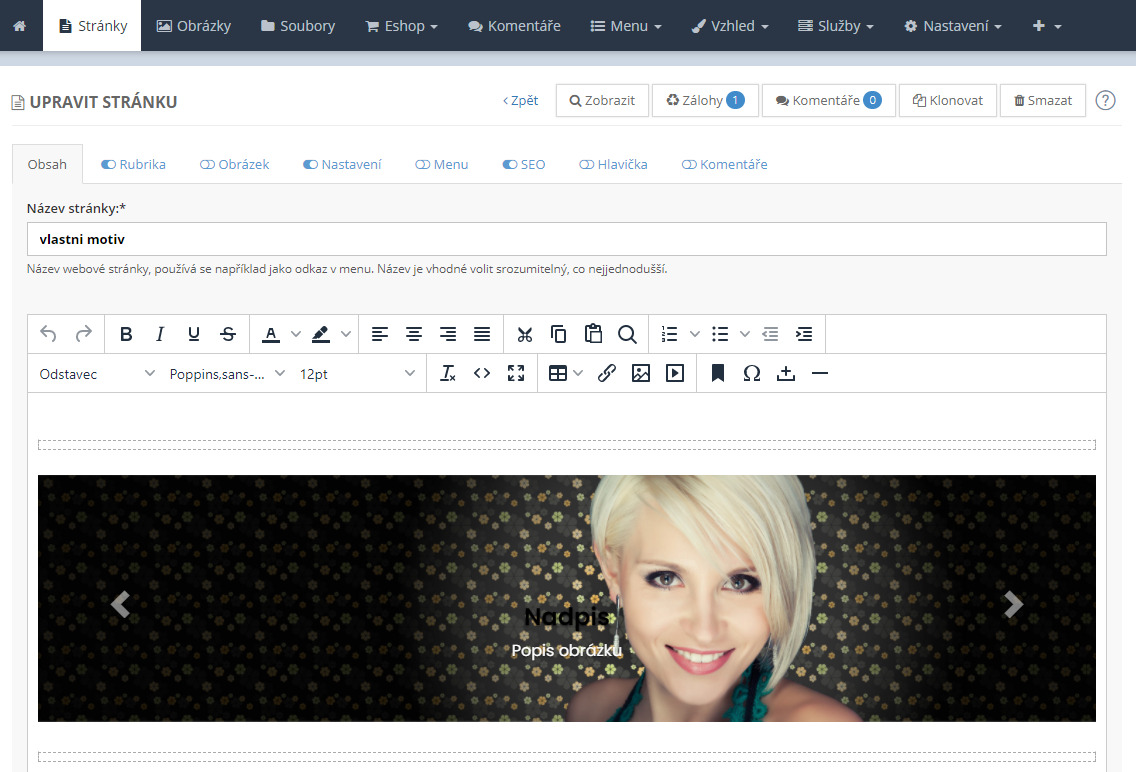Click the Insert link icon
The image size is (1136, 772).
coord(607,373)
